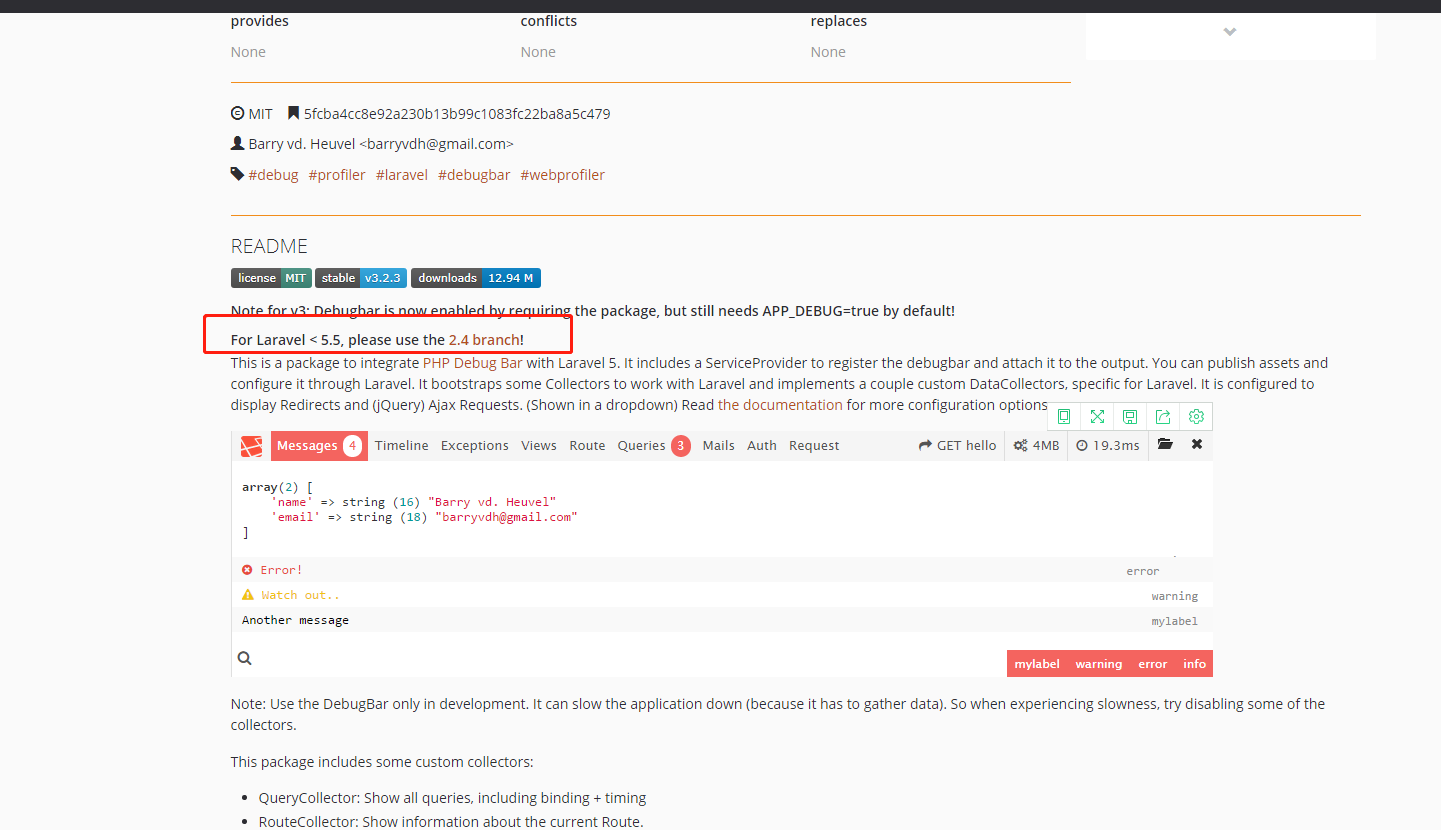This screenshot has height=830, width=1441.
Task: Click the README heading
Action: pyautogui.click(x=269, y=246)
